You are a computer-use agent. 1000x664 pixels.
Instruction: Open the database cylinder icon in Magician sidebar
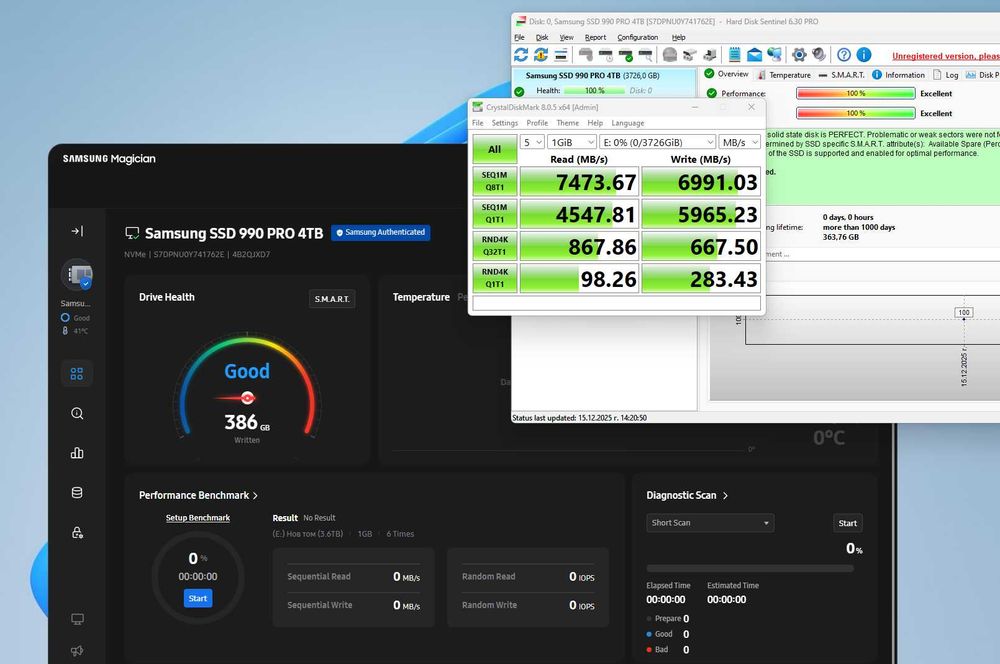(77, 492)
